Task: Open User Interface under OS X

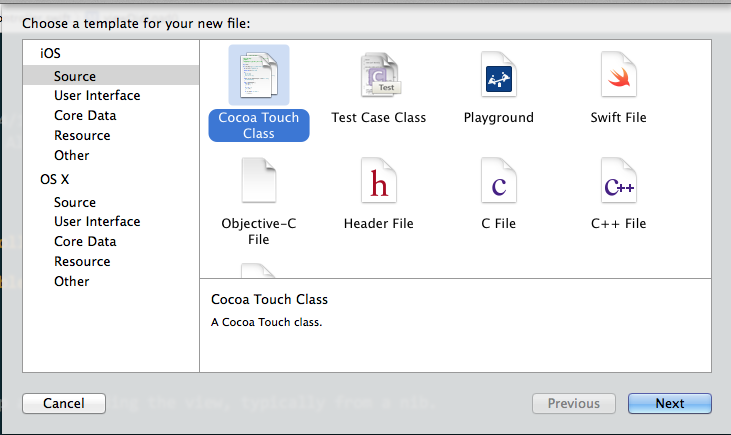Action: pos(97,222)
